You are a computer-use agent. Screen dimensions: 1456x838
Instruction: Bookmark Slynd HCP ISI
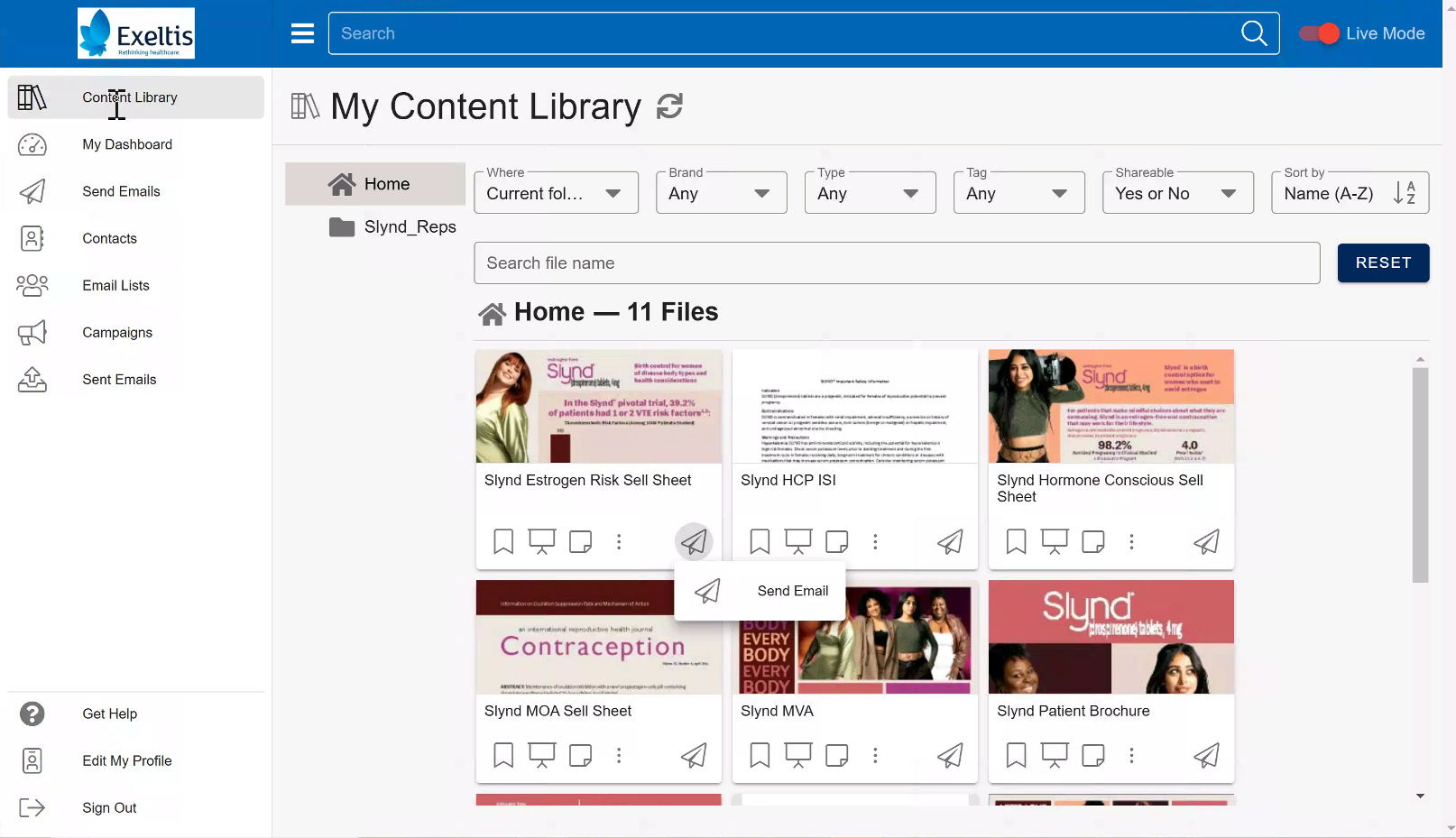(x=760, y=541)
